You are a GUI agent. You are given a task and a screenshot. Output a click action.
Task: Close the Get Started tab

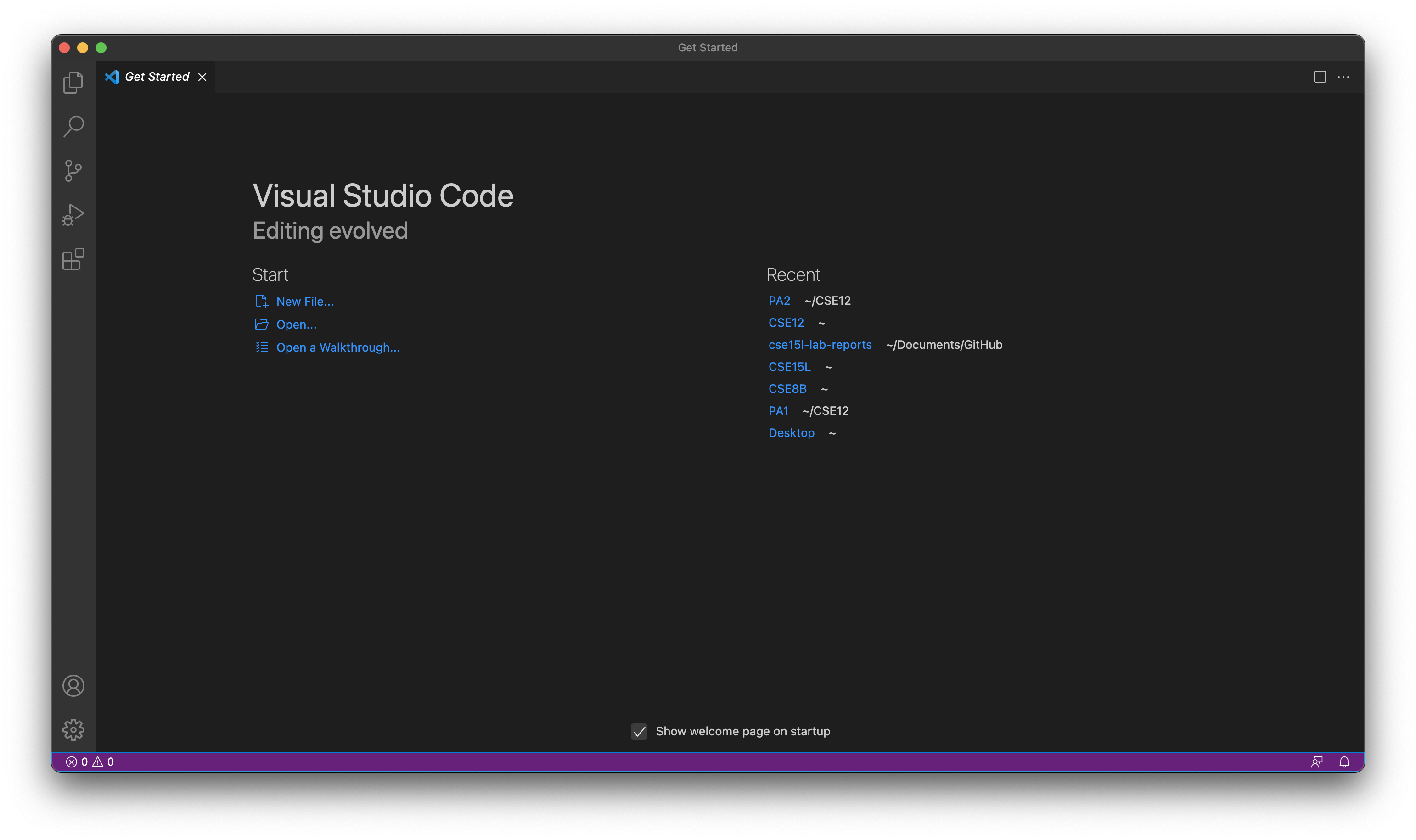[202, 77]
